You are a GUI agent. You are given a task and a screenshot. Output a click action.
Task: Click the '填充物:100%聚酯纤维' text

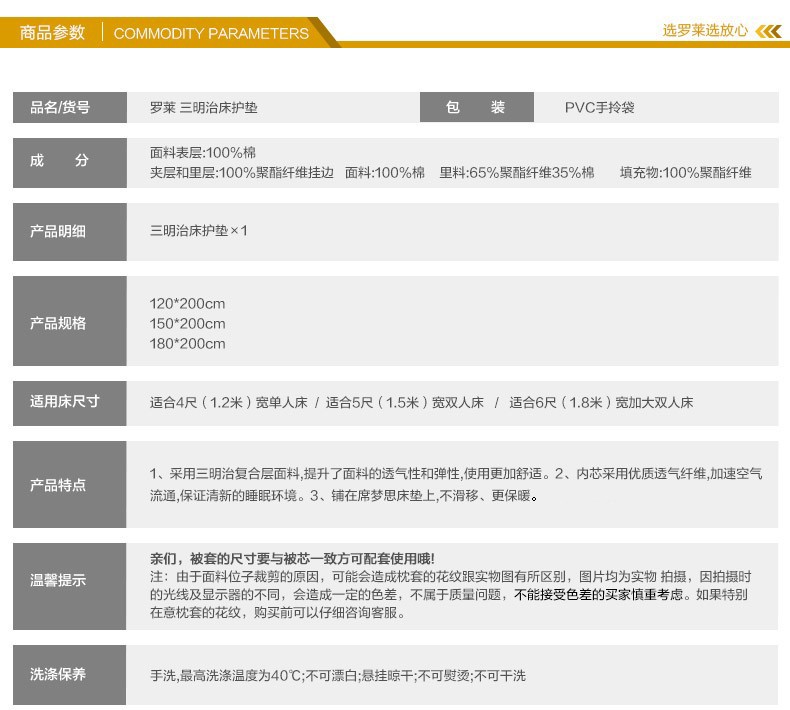[686, 172]
